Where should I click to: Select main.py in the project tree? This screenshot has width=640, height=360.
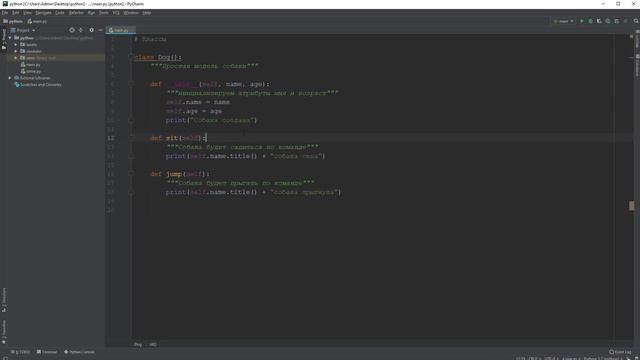[30, 64]
